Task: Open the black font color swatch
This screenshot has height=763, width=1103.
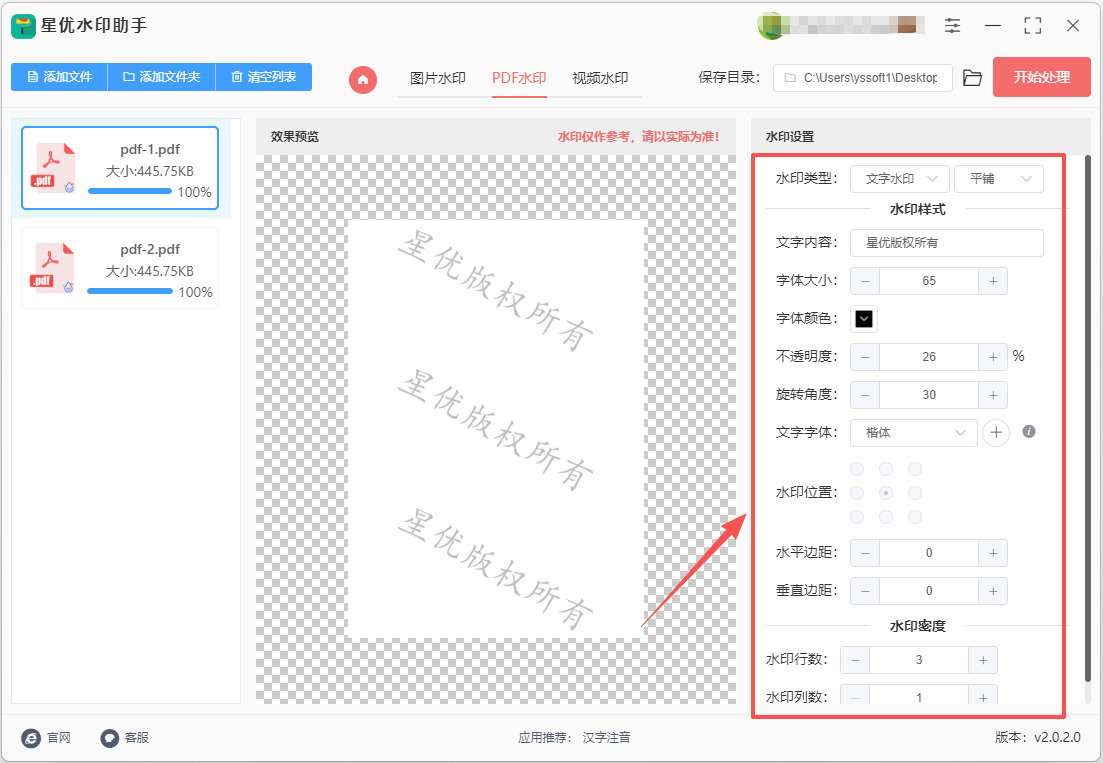Action: click(864, 319)
